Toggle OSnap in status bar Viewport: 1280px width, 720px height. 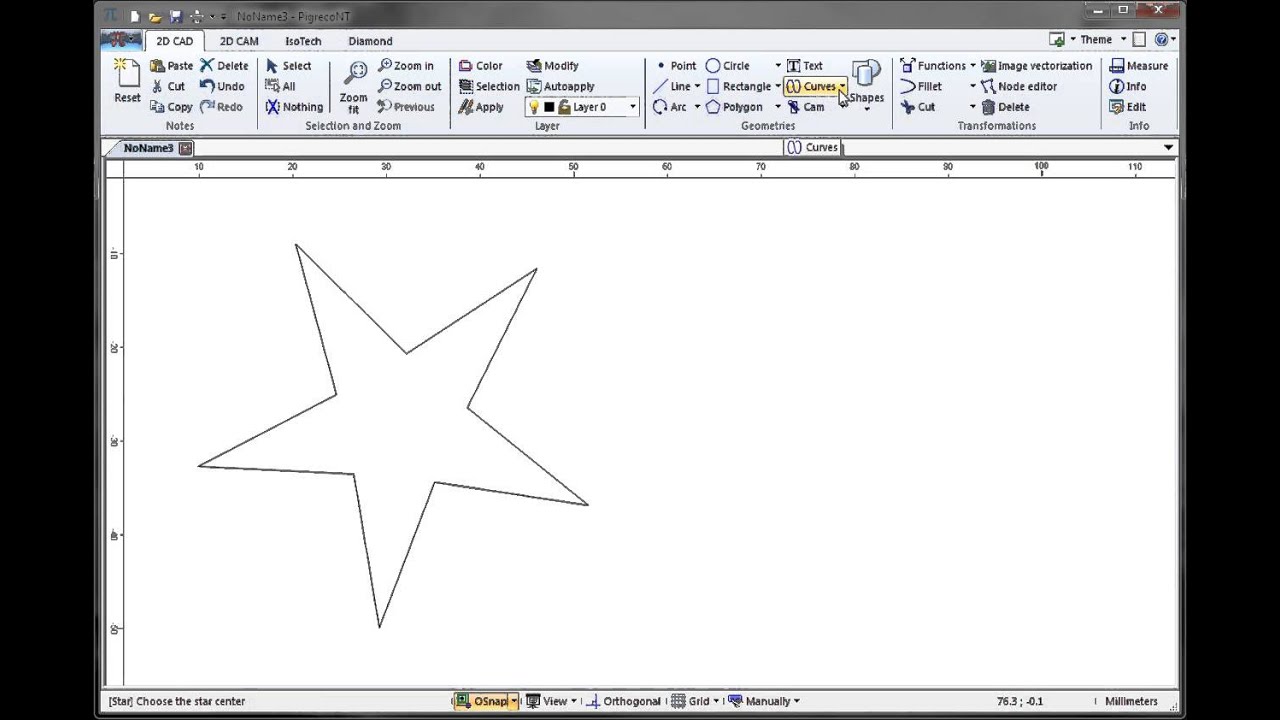[482, 701]
